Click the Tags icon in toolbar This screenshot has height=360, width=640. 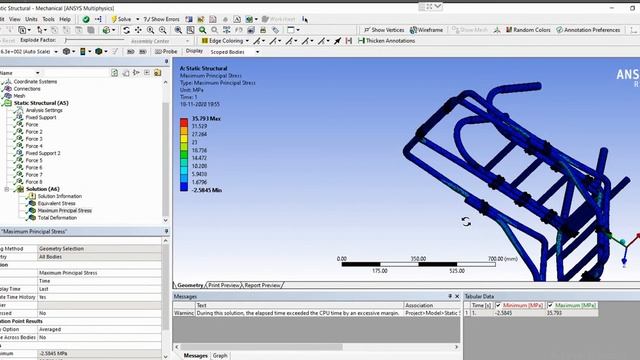[x=276, y=30]
